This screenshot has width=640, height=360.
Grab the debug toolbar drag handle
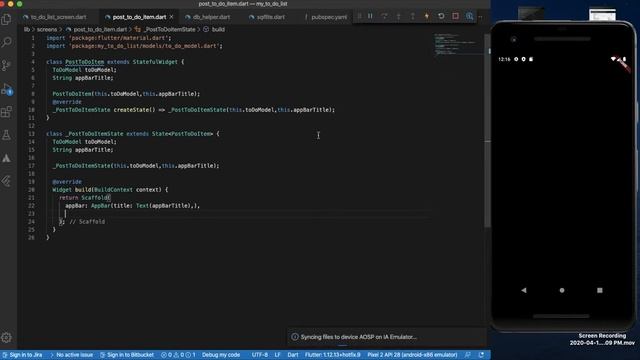[x=359, y=16]
